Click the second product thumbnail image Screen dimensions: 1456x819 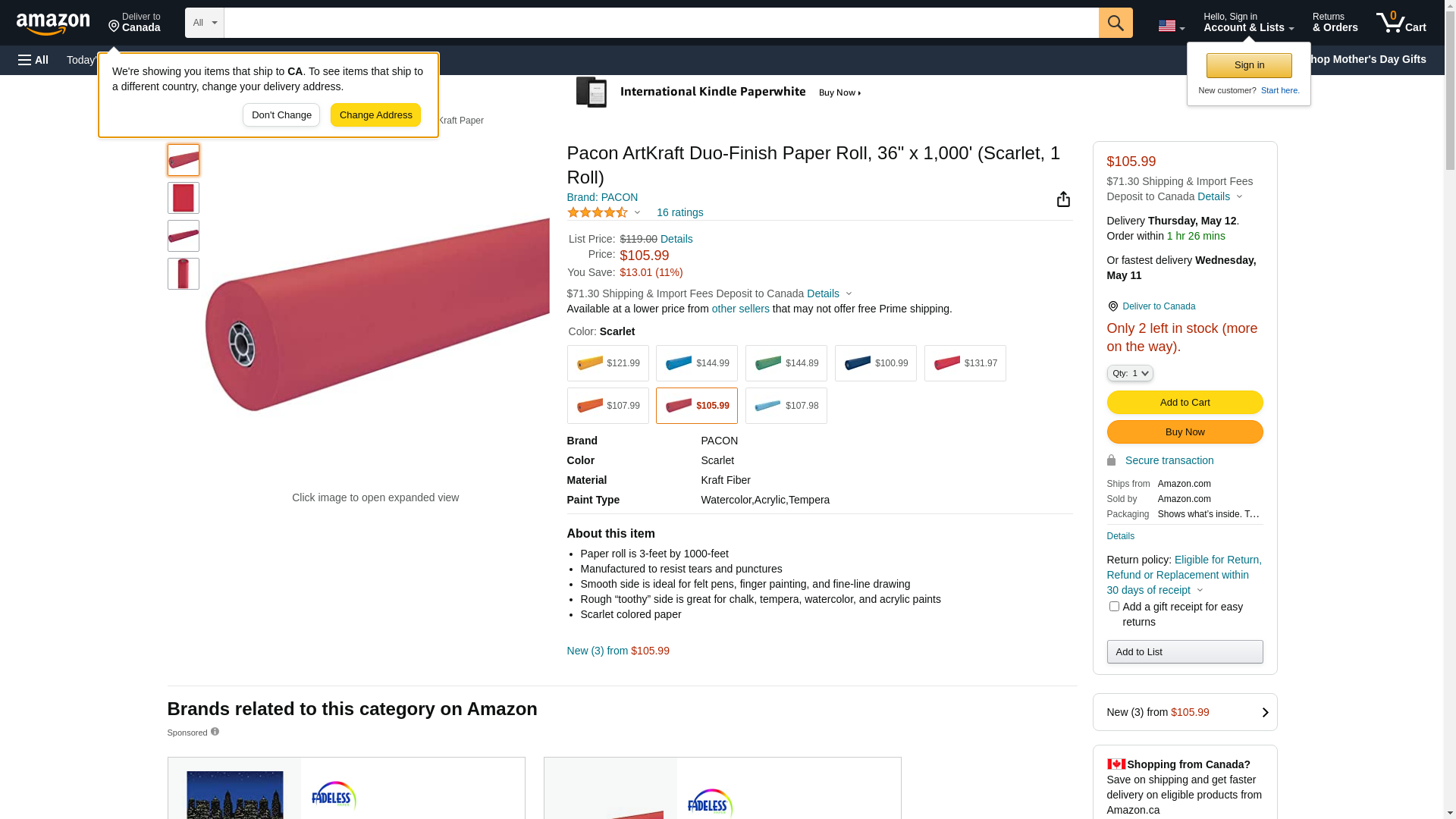(184, 198)
